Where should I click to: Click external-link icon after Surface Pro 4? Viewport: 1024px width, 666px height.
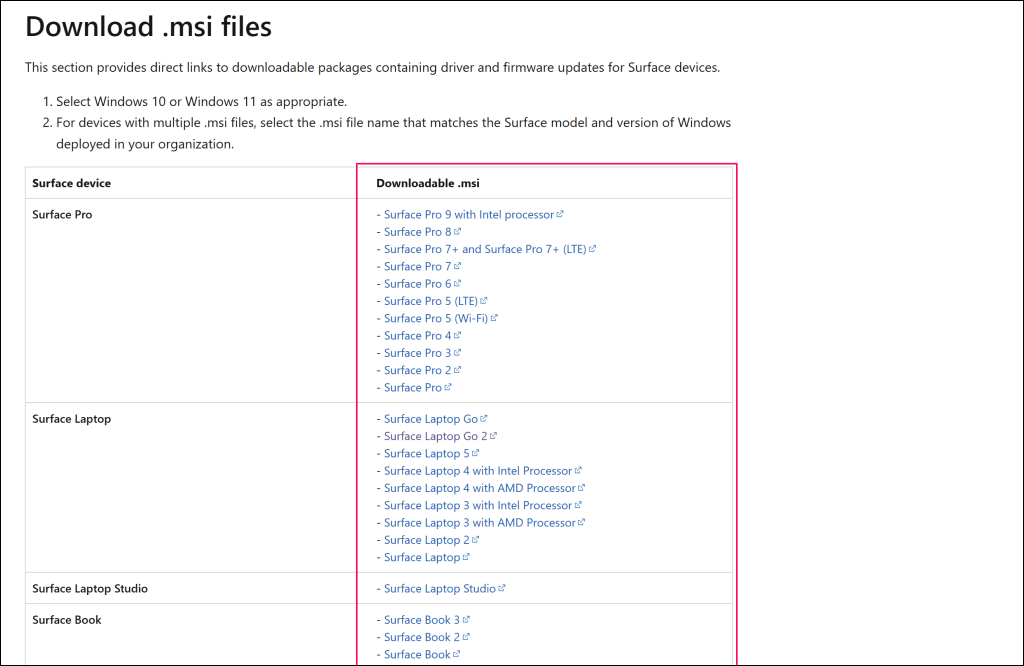pyautogui.click(x=458, y=336)
